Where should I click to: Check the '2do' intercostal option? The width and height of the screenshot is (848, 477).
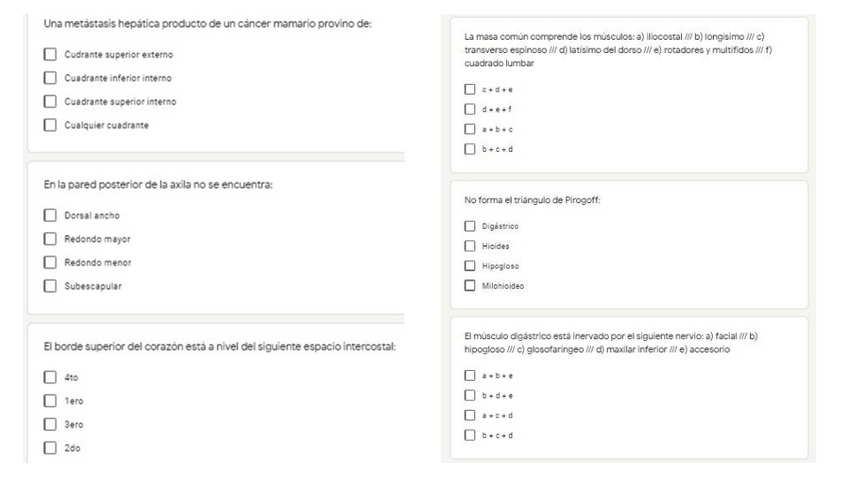coord(50,448)
